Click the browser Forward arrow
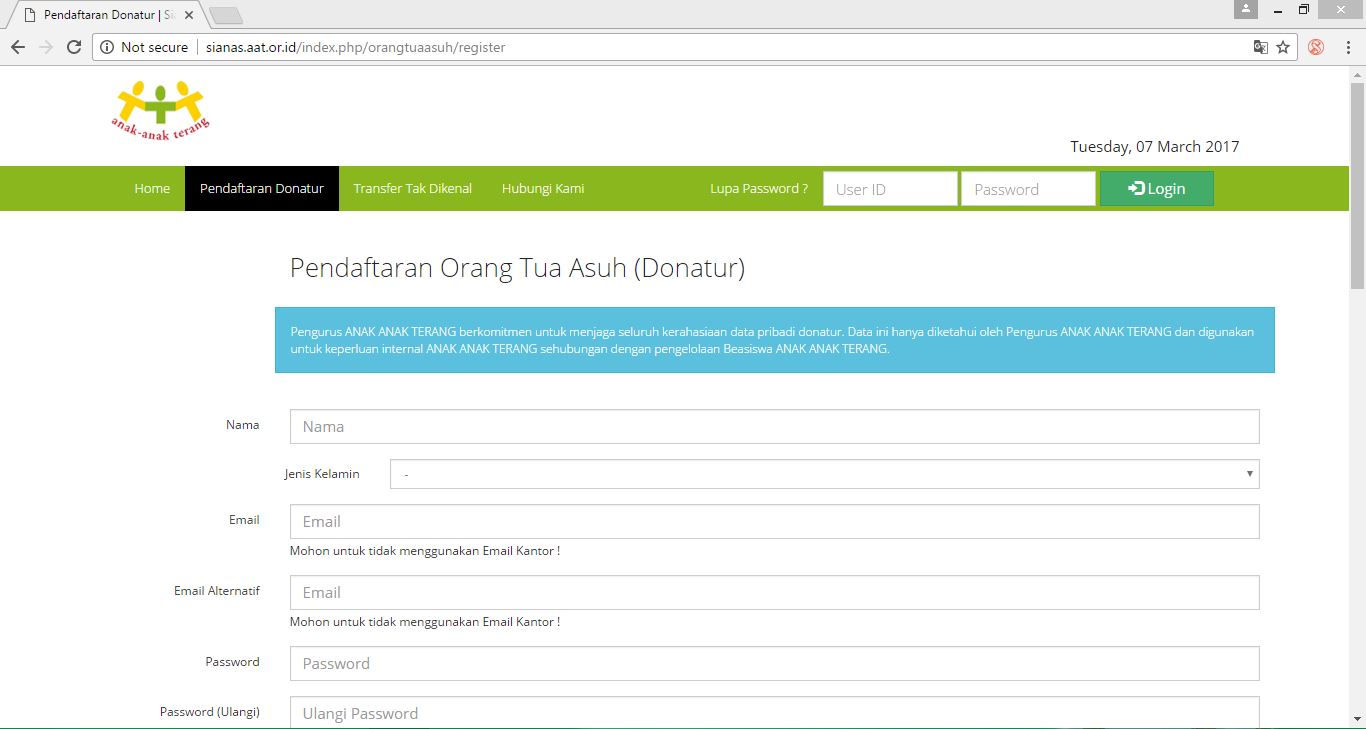Screen dimensions: 1366x729 point(45,47)
